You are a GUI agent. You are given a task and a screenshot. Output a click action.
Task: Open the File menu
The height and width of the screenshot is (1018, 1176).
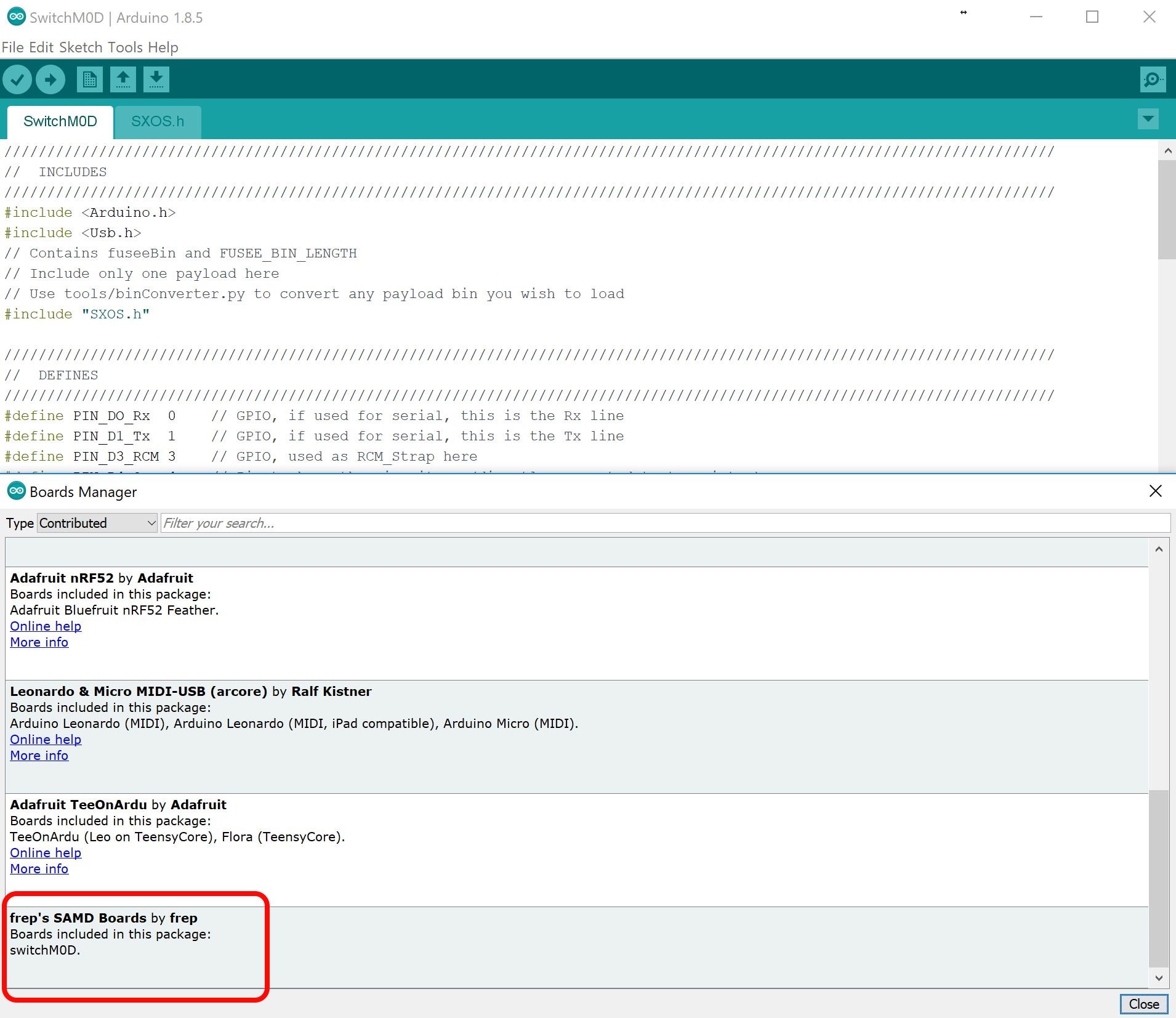pyautogui.click(x=13, y=47)
